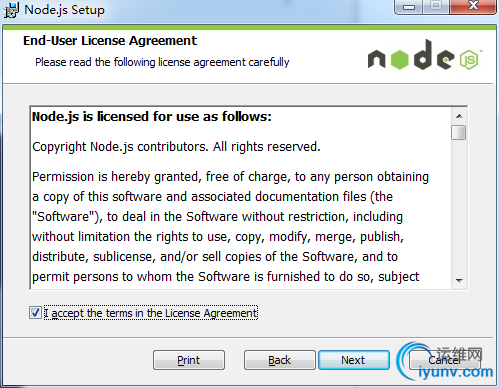The width and height of the screenshot is (499, 388).
Task: Click the 'Node.js Setup' window title text
Action: [64, 10]
